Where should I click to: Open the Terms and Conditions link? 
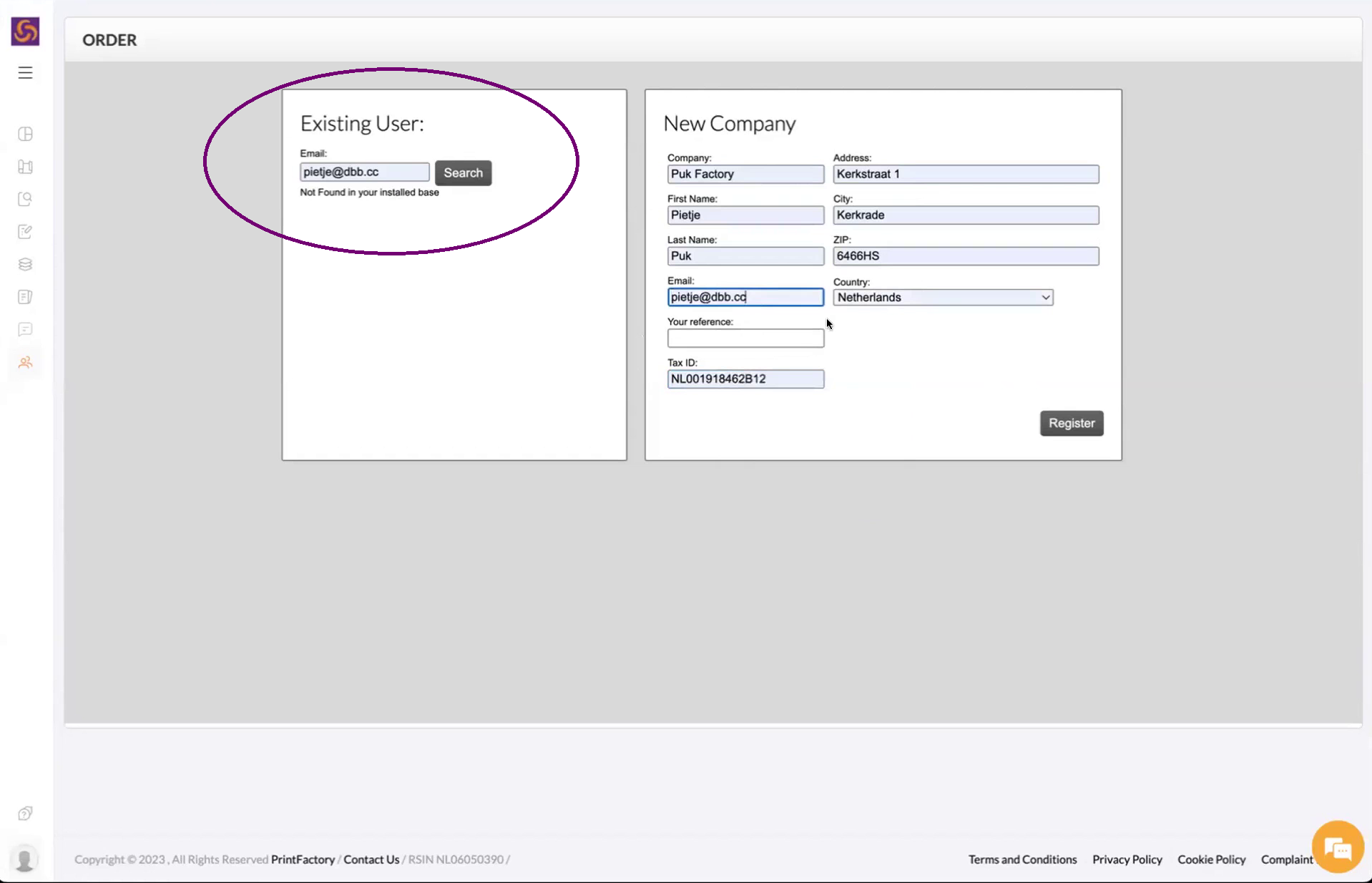pos(1022,859)
